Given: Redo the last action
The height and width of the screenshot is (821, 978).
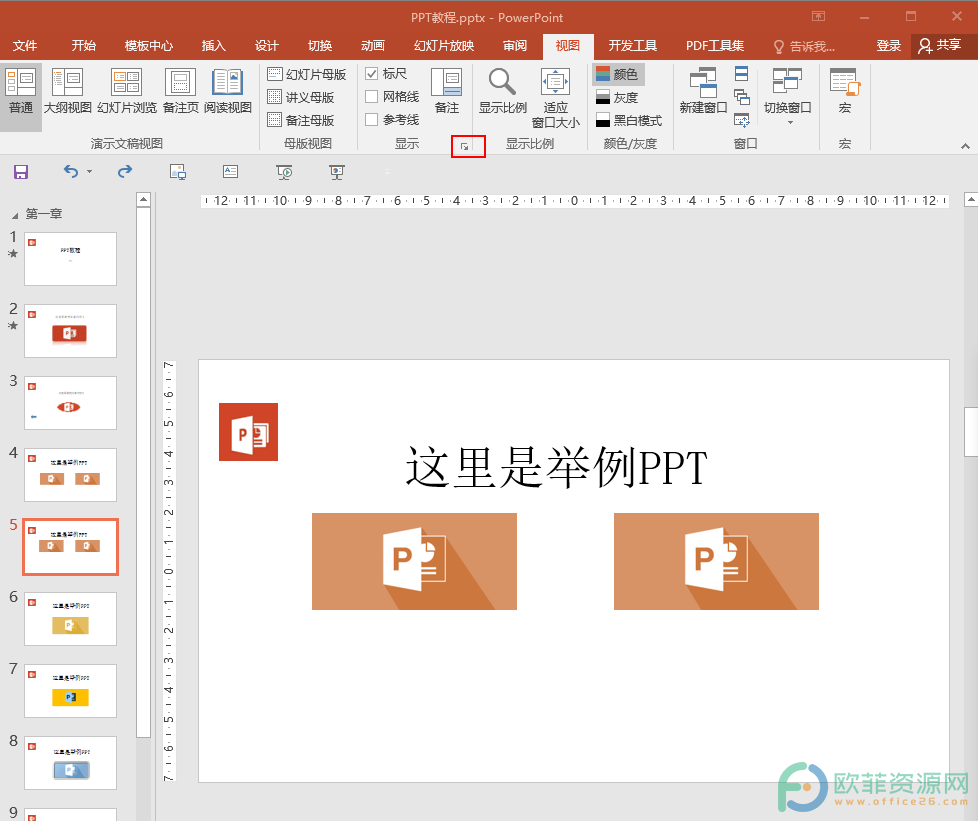Looking at the screenshot, I should pos(125,171).
